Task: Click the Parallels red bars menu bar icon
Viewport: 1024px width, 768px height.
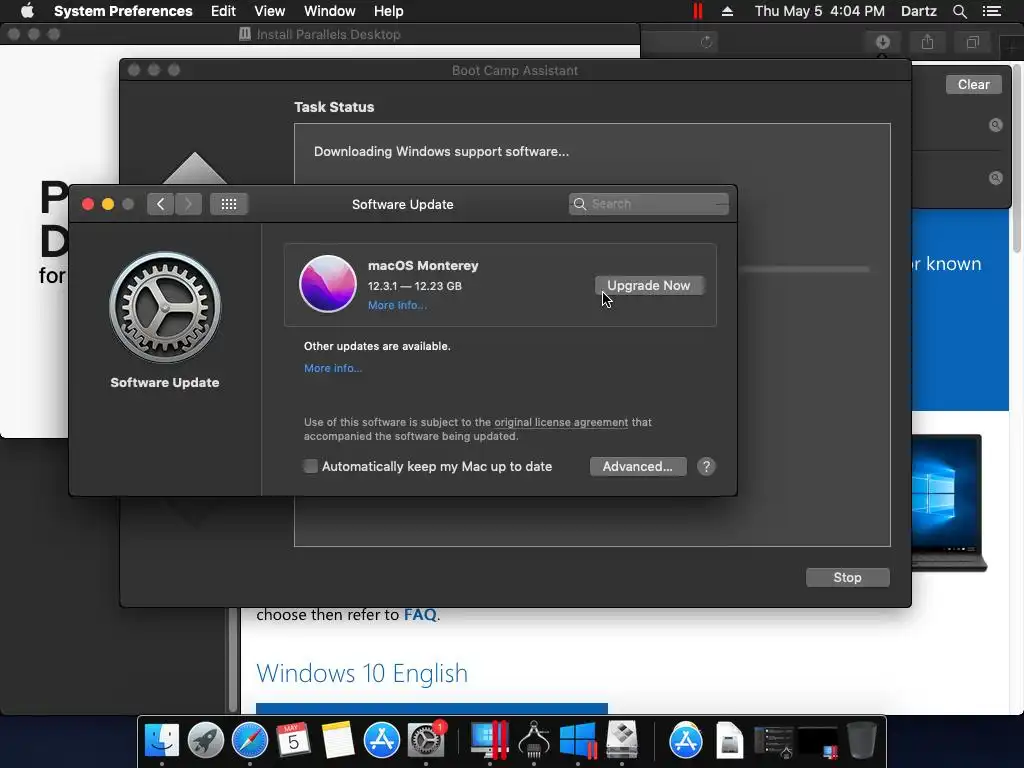Action: pos(698,11)
